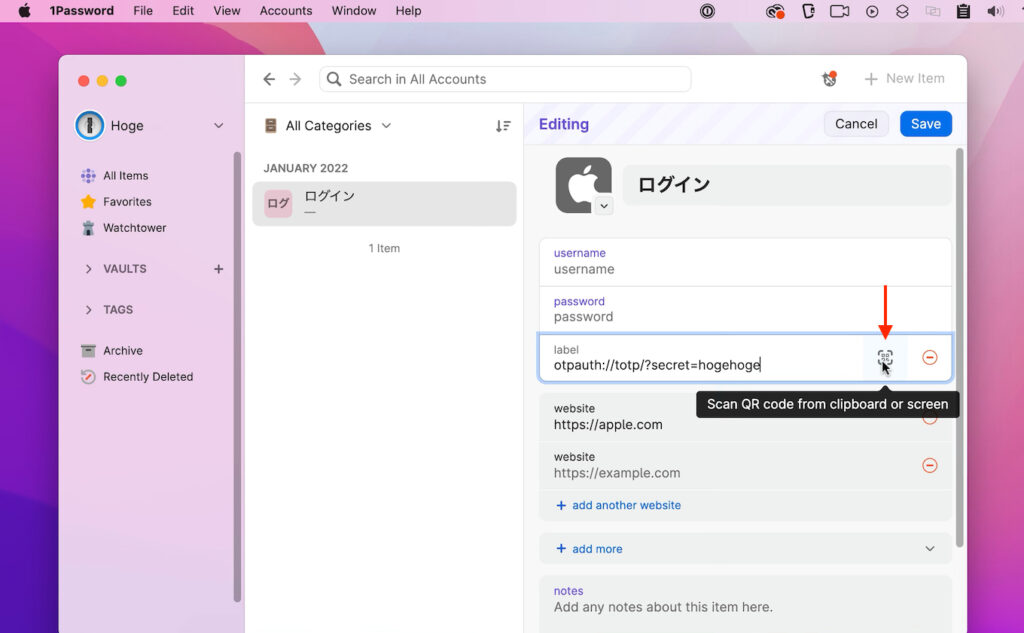Open the item icon chooser dropdown
This screenshot has width=1024, height=633.
click(x=603, y=206)
